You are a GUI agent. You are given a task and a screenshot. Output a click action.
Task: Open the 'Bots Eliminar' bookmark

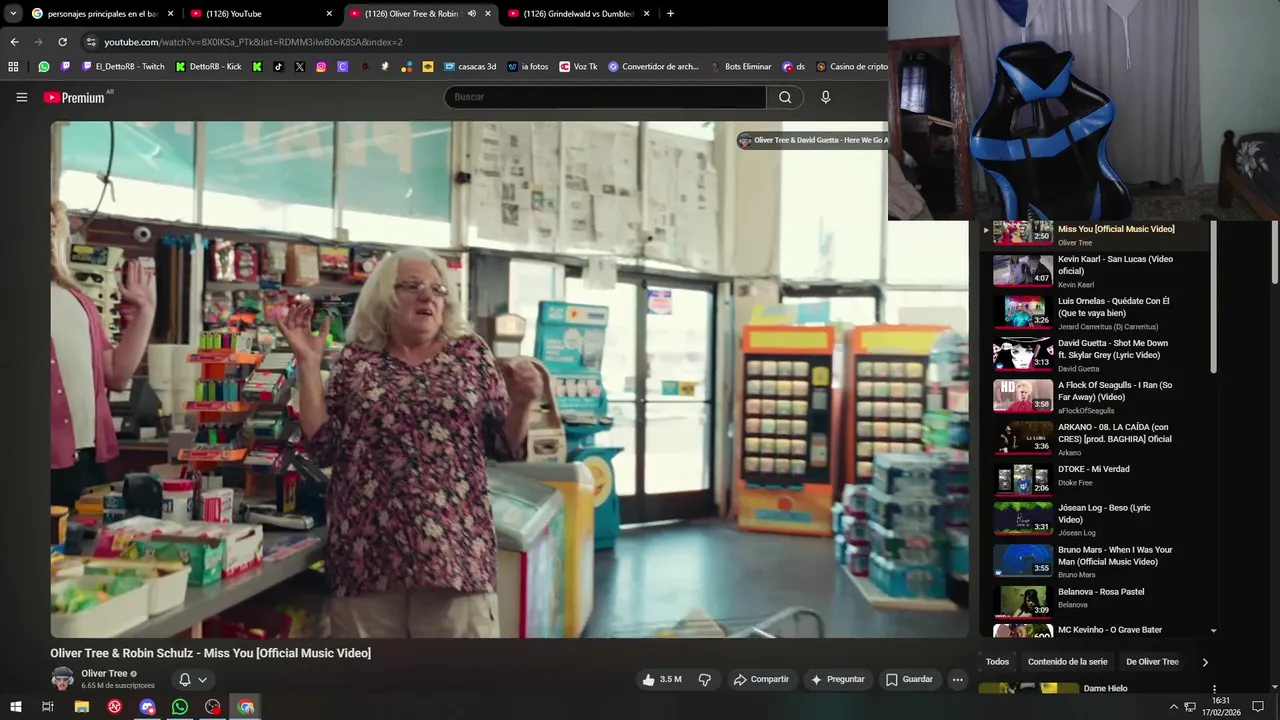coord(740,67)
